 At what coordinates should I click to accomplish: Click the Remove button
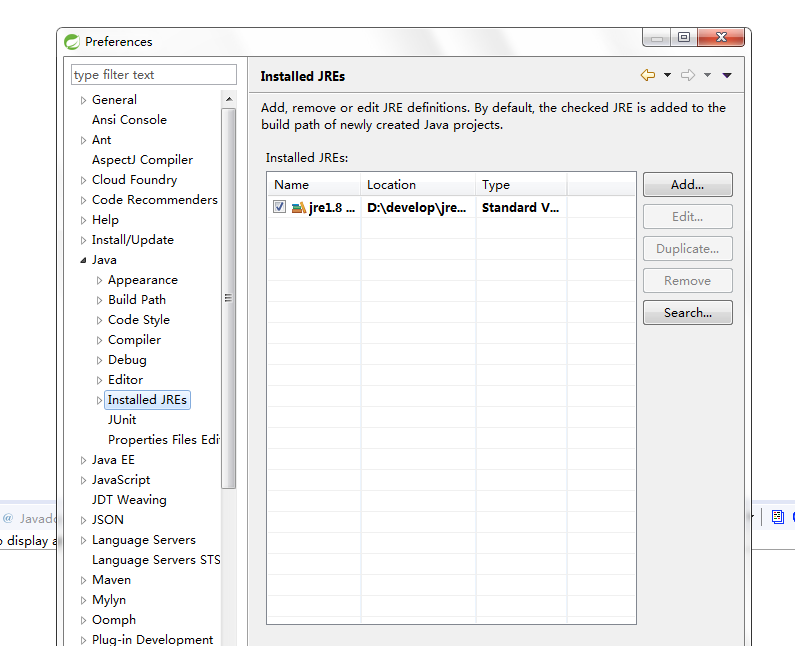(688, 280)
